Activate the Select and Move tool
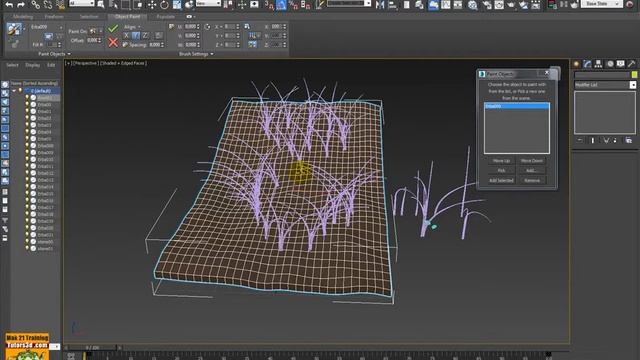Viewport: 640px width, 360px height. tap(152, 4)
